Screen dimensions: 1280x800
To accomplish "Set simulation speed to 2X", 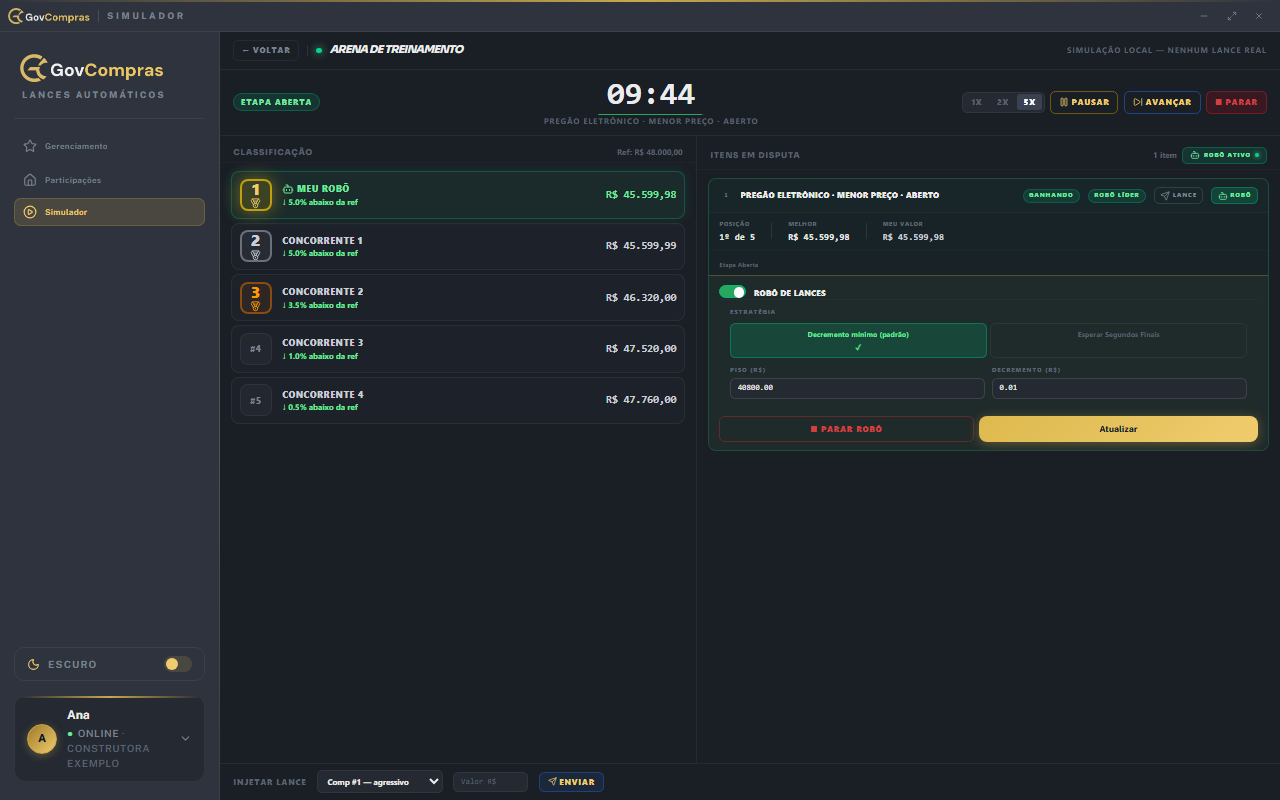I will [1003, 102].
